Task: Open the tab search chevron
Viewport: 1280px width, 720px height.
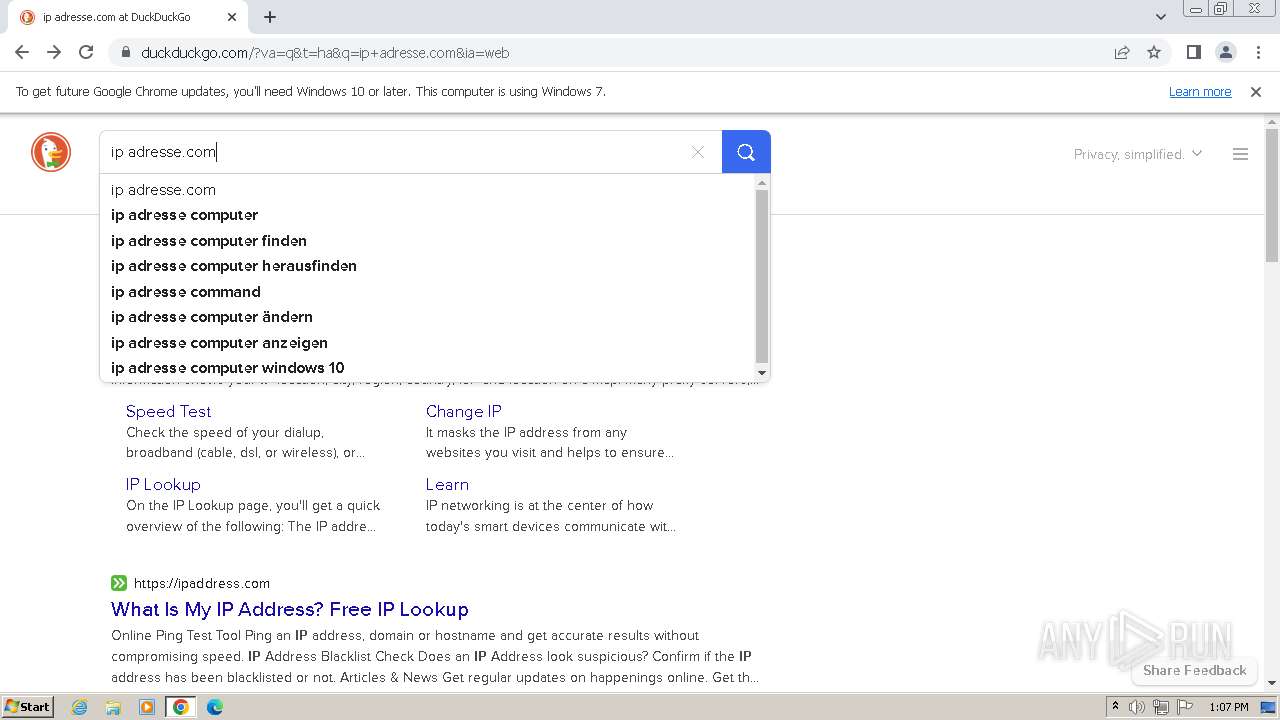Action: click(x=1161, y=17)
